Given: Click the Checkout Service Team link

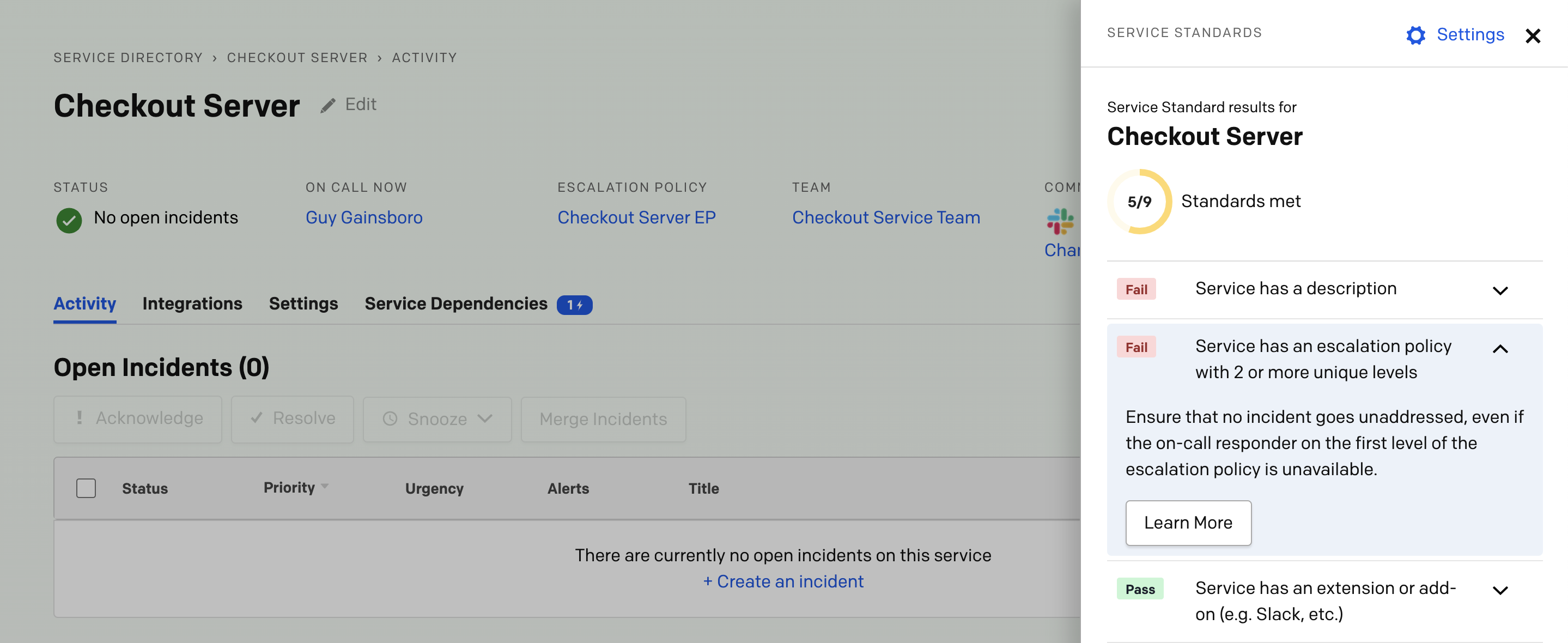Looking at the screenshot, I should pos(886,216).
